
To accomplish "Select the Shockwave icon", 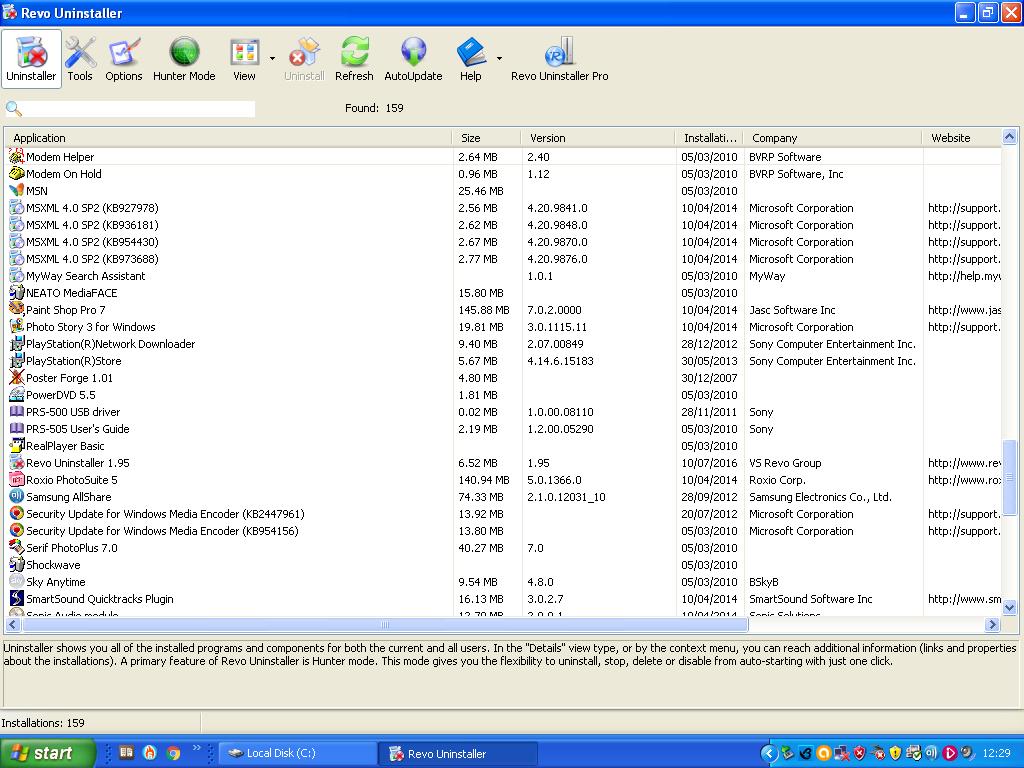I will coord(16,564).
